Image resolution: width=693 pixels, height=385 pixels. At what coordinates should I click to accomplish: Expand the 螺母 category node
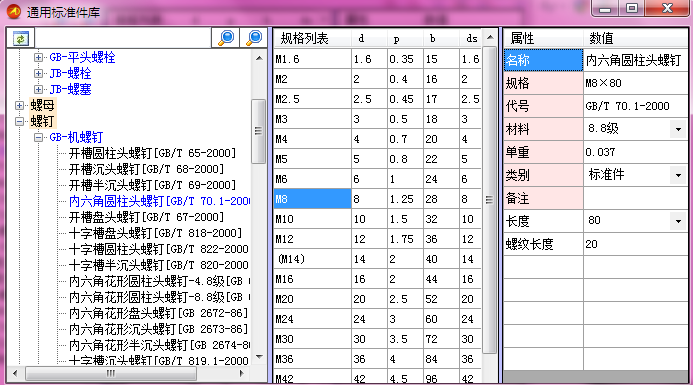tap(19, 105)
